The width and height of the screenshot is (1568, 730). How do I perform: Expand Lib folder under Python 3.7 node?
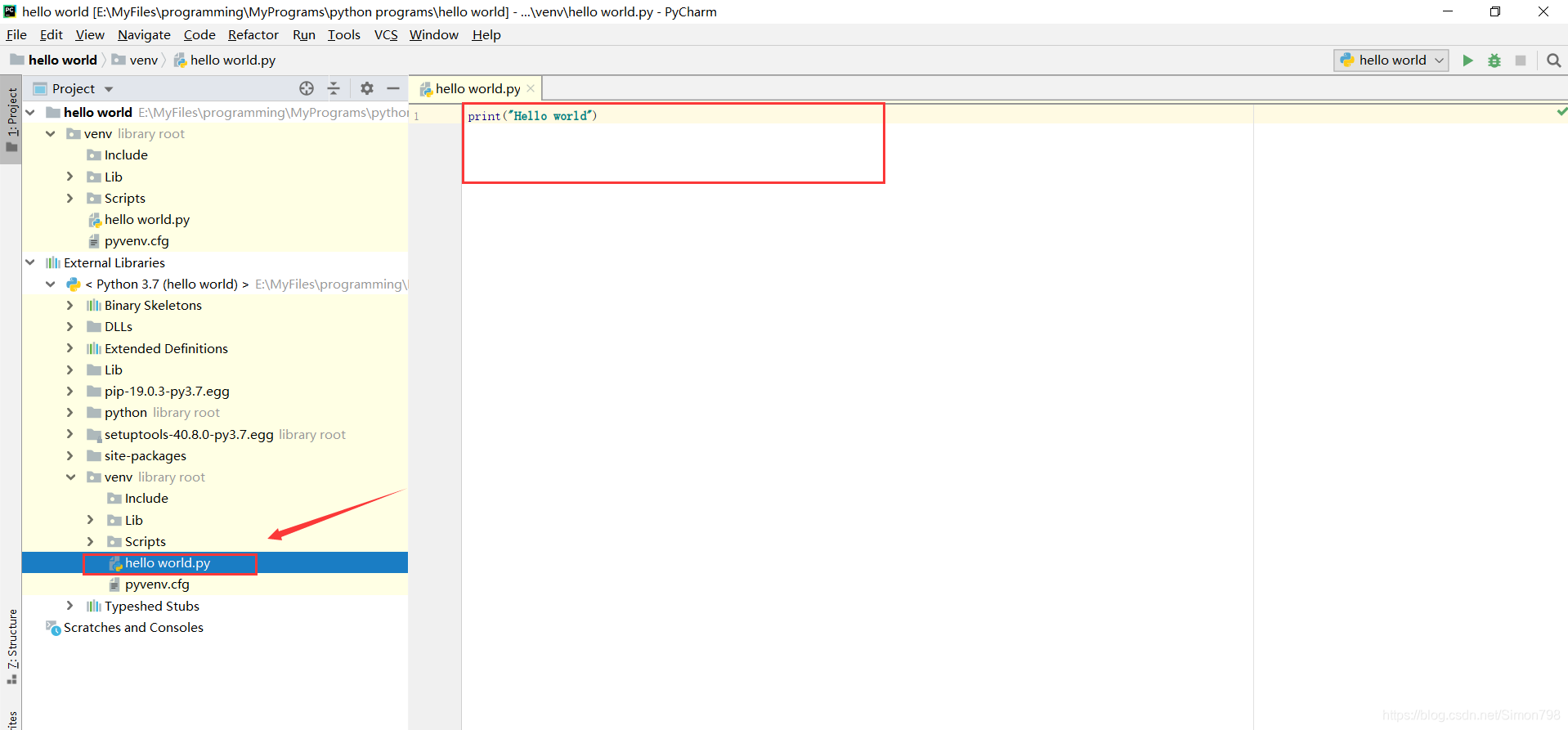point(70,369)
